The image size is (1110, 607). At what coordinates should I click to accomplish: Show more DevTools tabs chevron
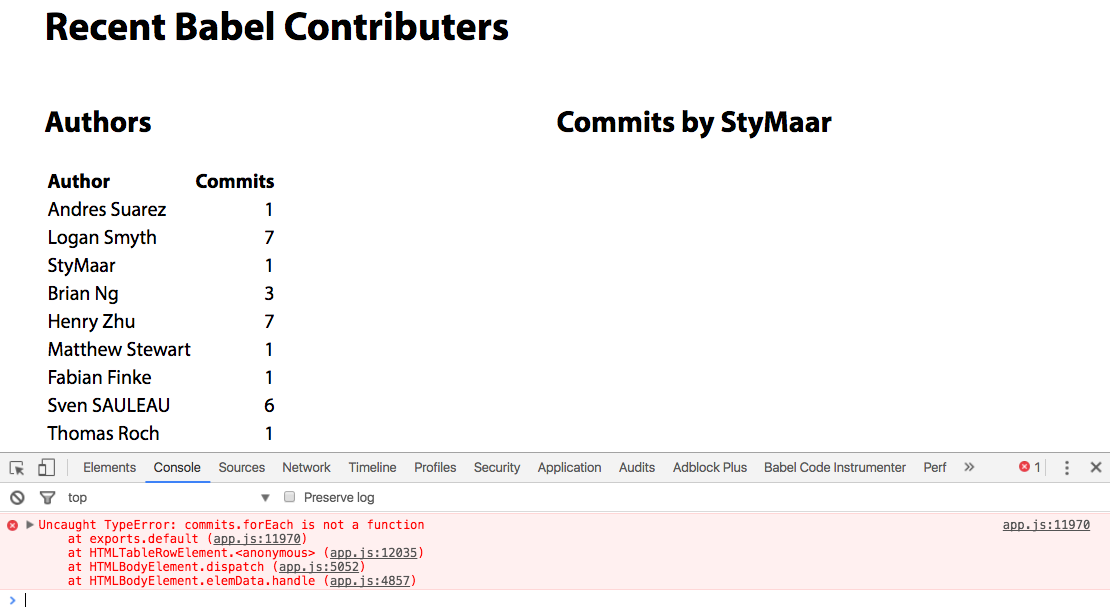pyautogui.click(x=969, y=467)
